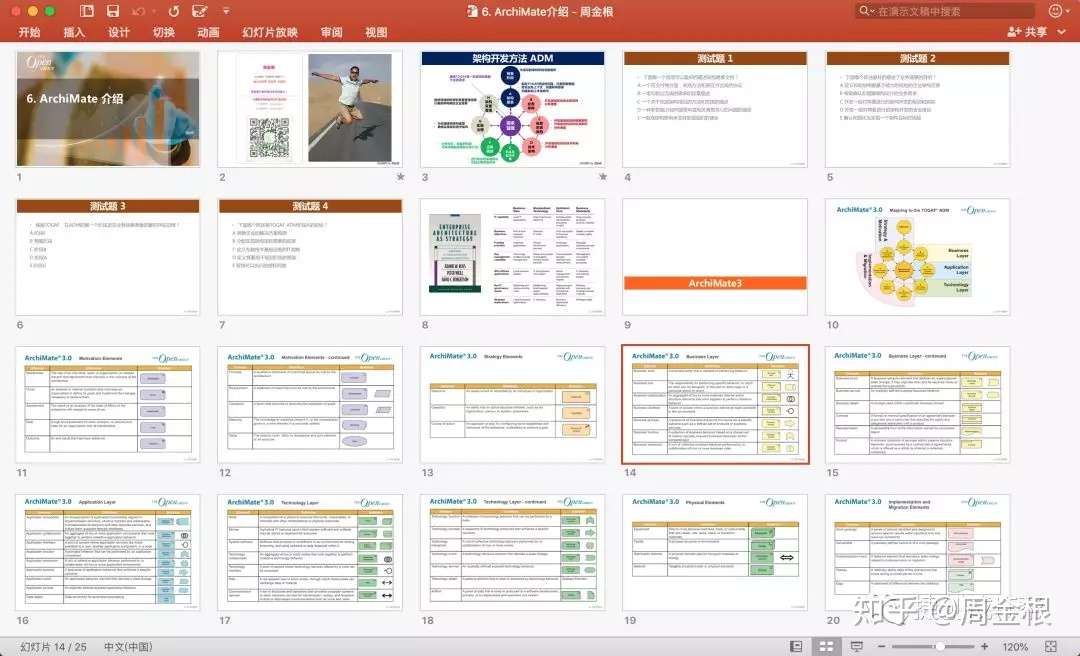1080x656 pixels.
Task: Select slide 15 Business Layer continued
Action: pyautogui.click(x=918, y=404)
